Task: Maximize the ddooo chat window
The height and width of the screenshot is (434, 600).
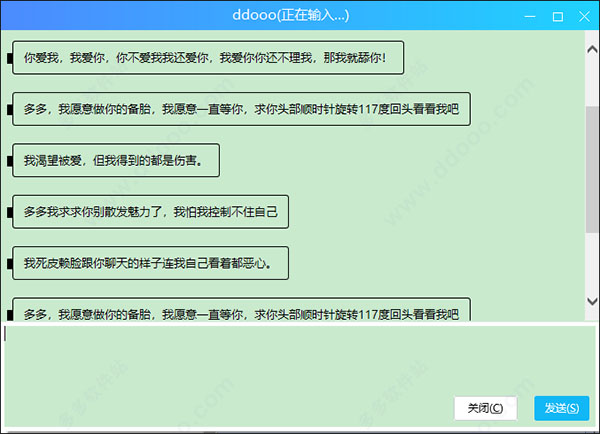Action: click(558, 16)
